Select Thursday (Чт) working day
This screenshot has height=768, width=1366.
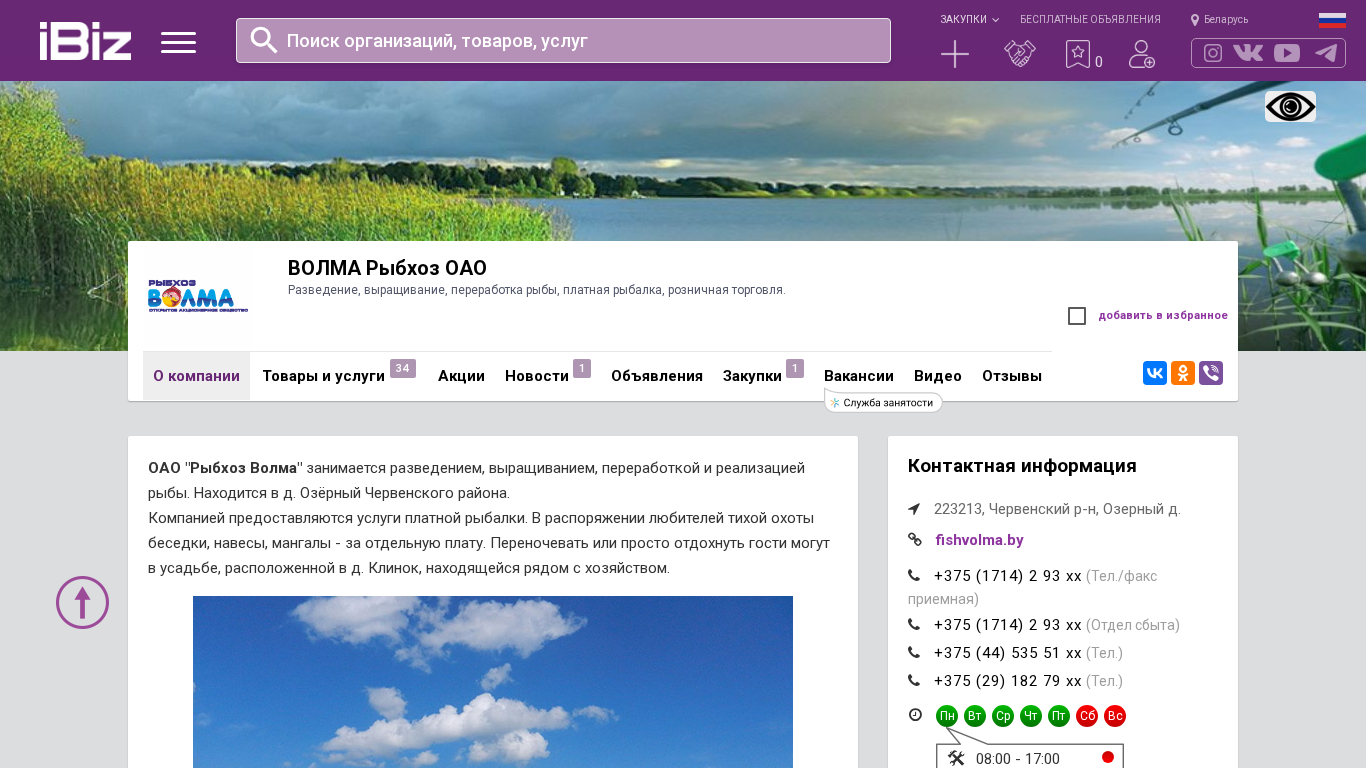click(x=1031, y=716)
